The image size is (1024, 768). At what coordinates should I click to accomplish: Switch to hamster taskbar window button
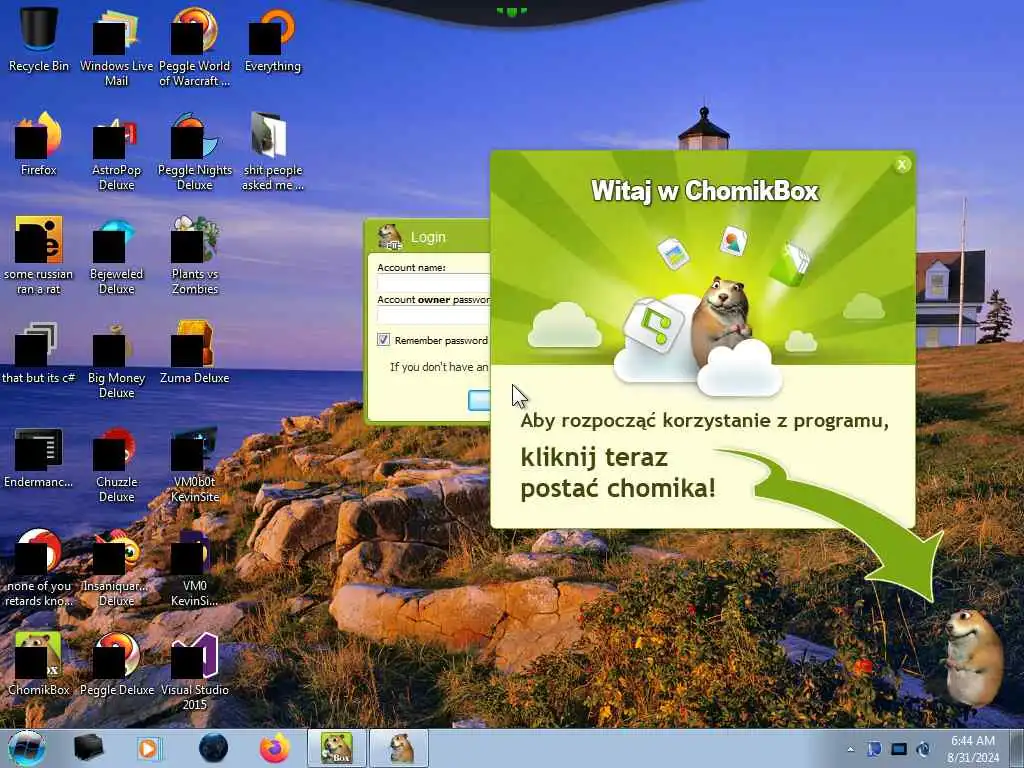pos(400,748)
